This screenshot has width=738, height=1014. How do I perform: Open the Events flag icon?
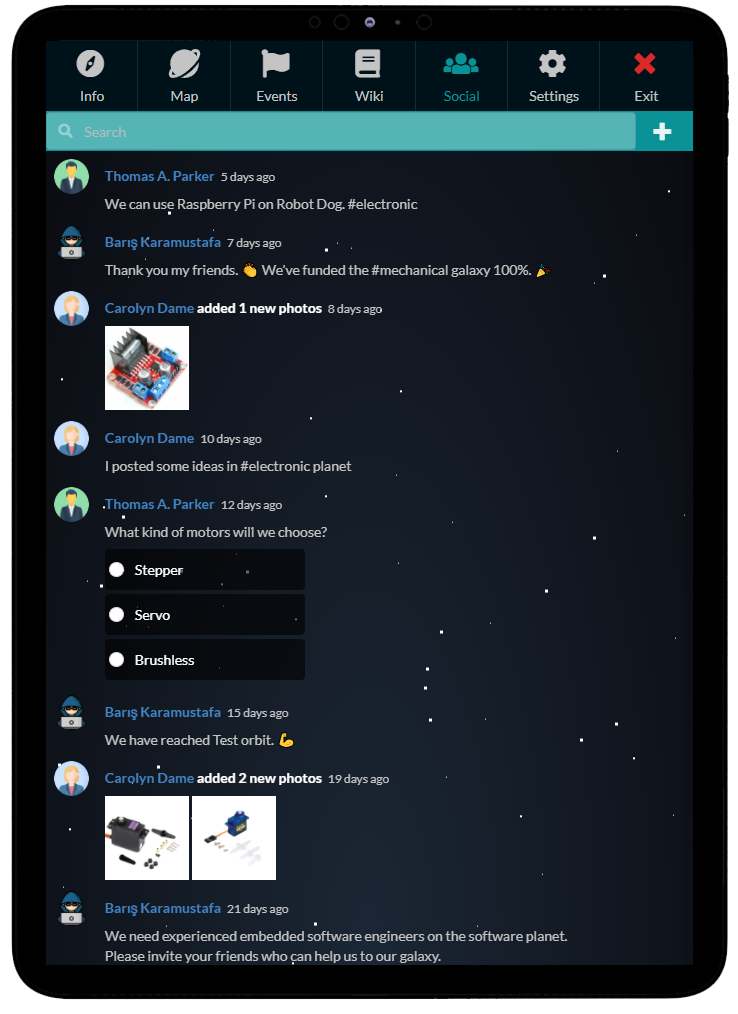tap(276, 63)
